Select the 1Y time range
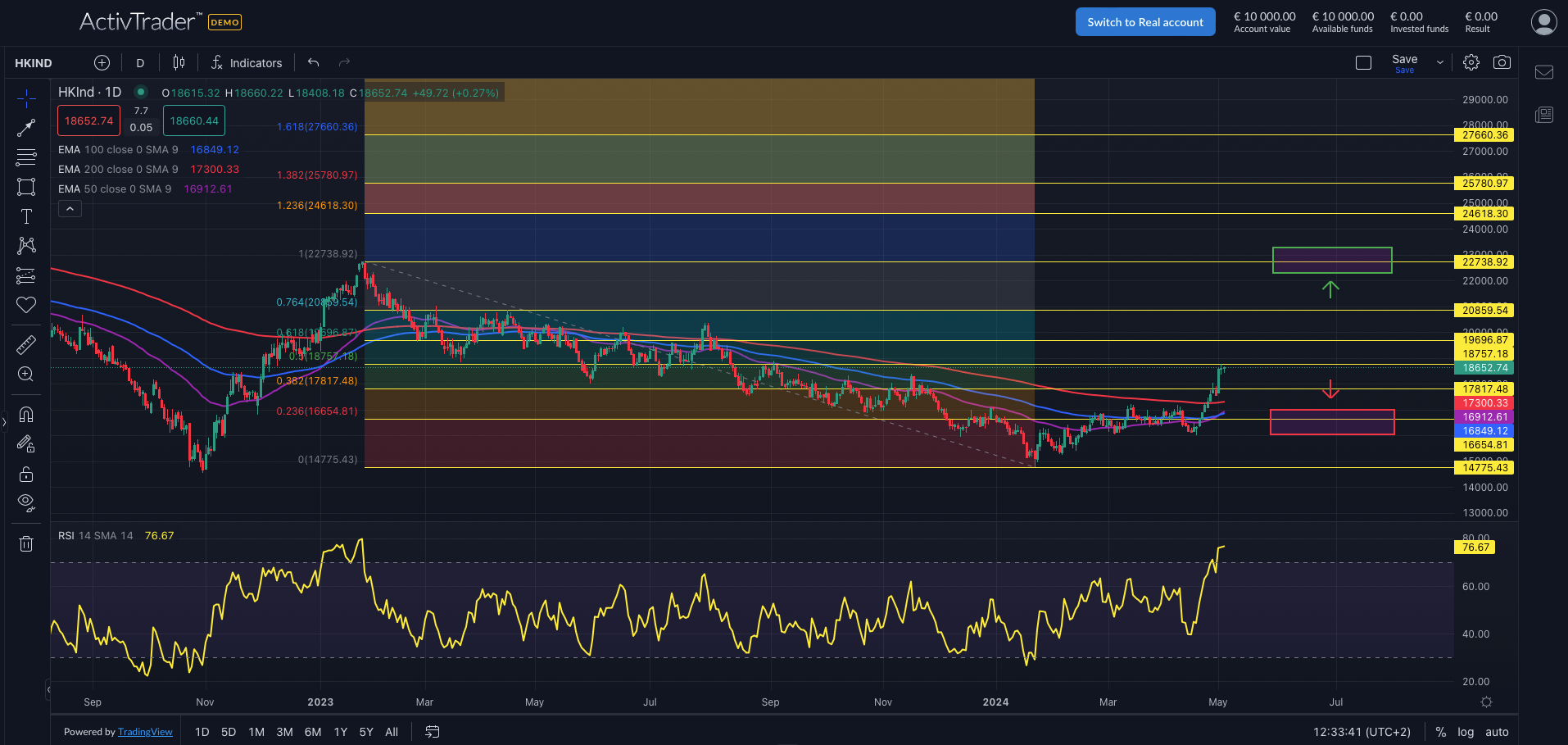 pos(341,732)
